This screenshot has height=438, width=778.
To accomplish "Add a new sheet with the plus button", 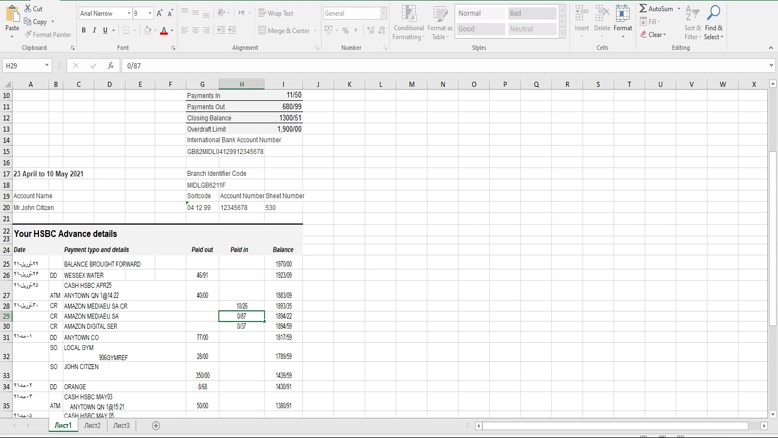I will coord(156,426).
